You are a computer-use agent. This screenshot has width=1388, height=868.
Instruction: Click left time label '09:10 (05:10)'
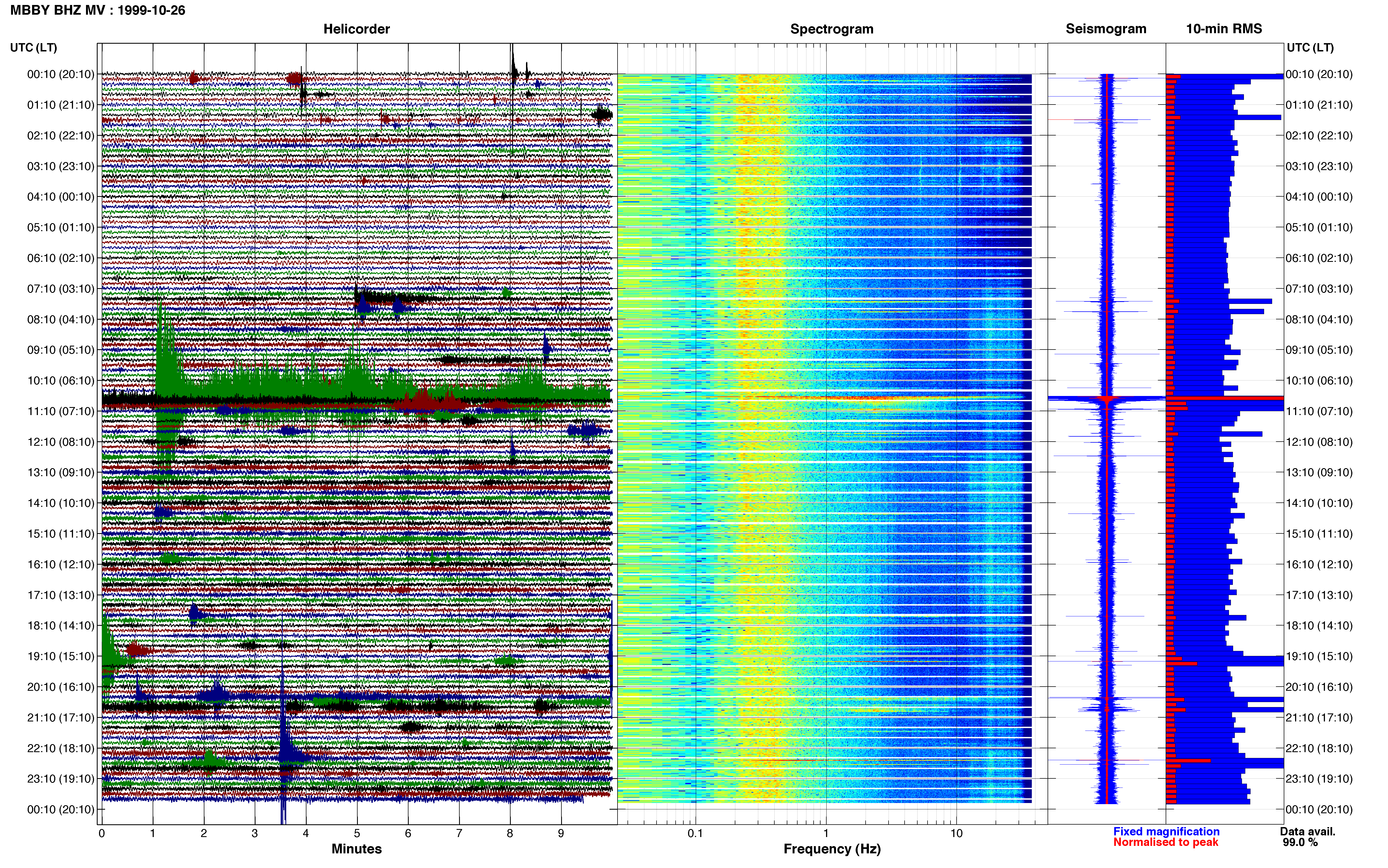coord(61,350)
